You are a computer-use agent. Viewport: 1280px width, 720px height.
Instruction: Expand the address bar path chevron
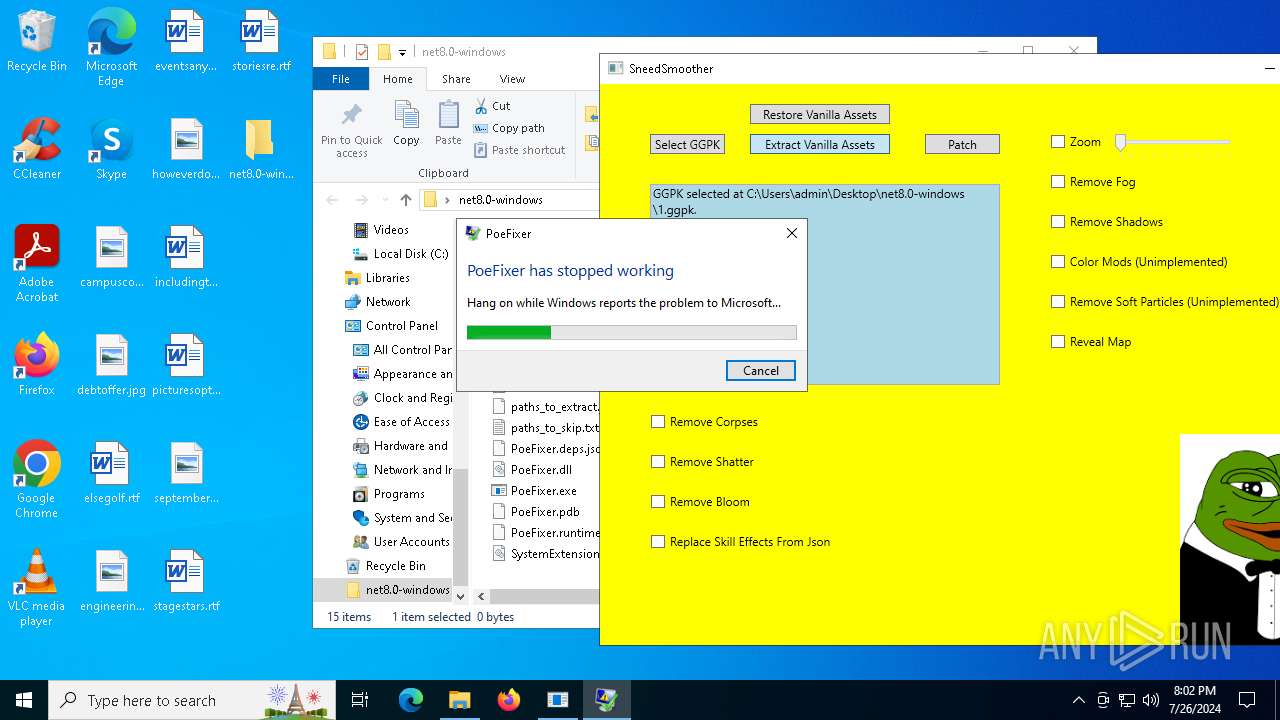tap(447, 200)
